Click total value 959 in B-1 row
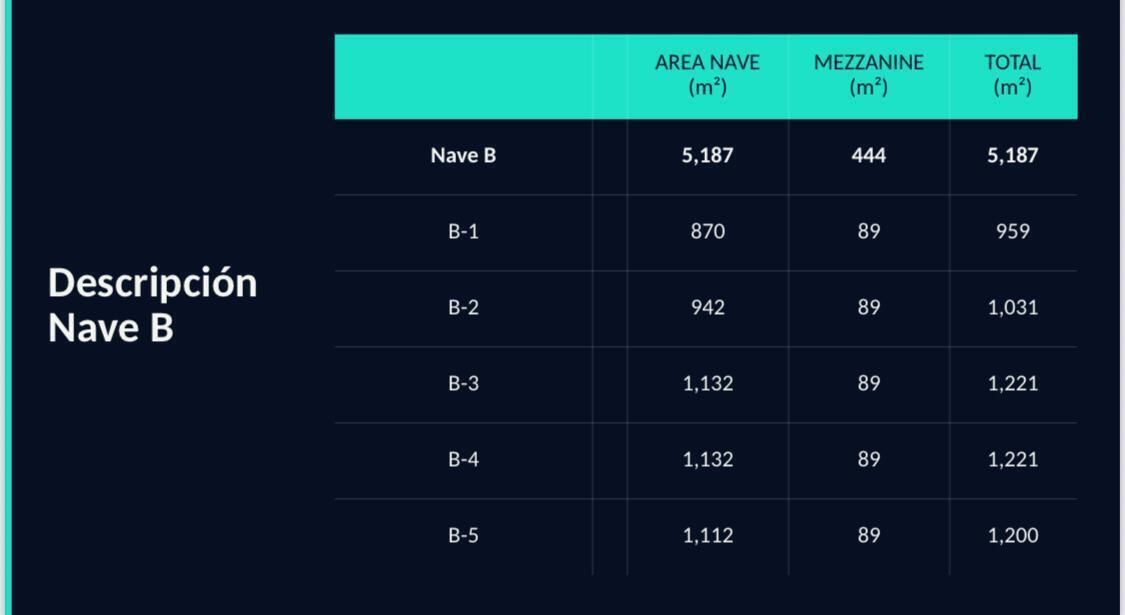Image resolution: width=1125 pixels, height=615 pixels. click(x=1012, y=231)
